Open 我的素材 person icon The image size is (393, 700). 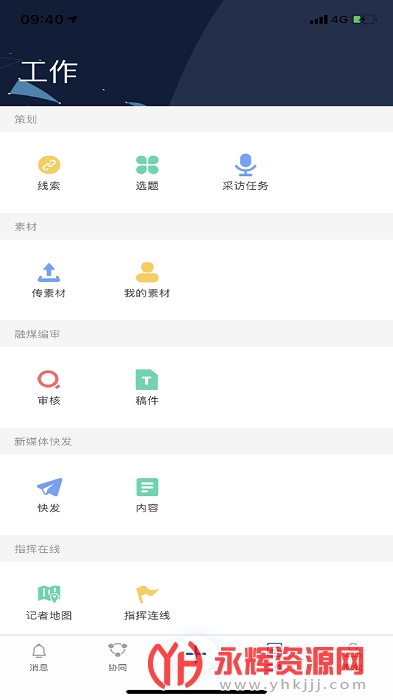click(x=147, y=272)
